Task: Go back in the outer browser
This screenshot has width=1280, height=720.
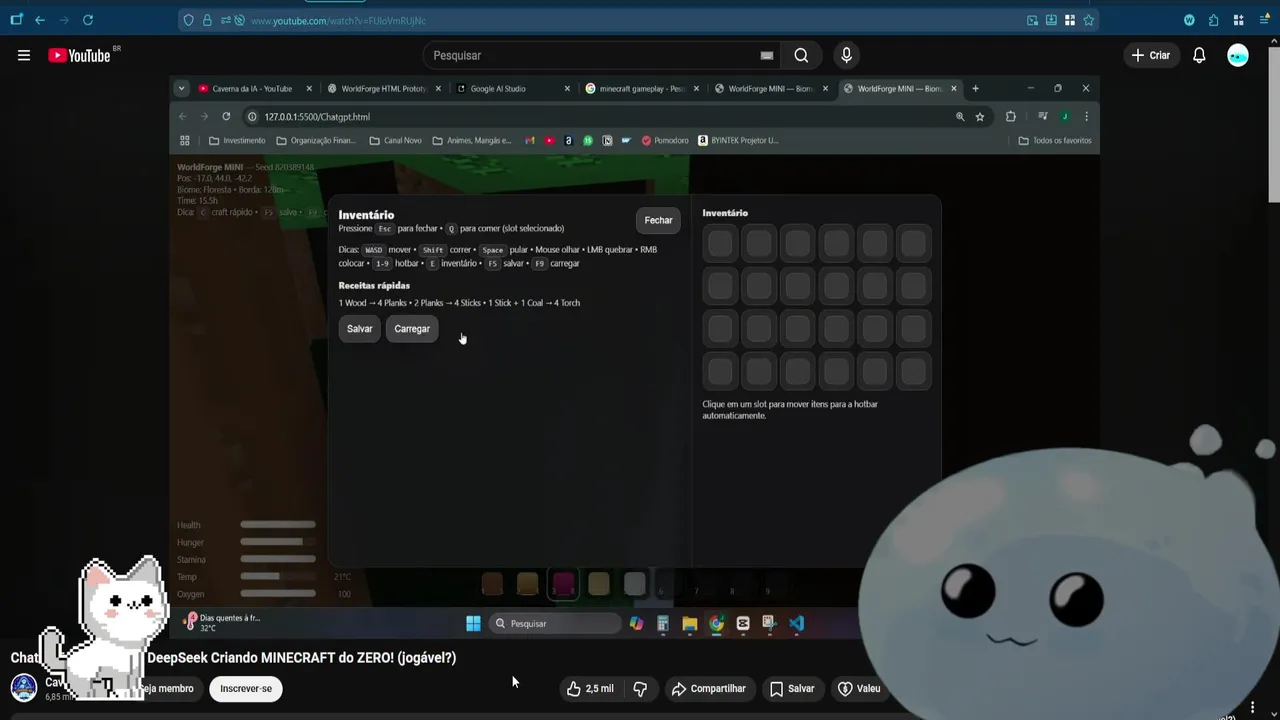Action: tap(40, 20)
